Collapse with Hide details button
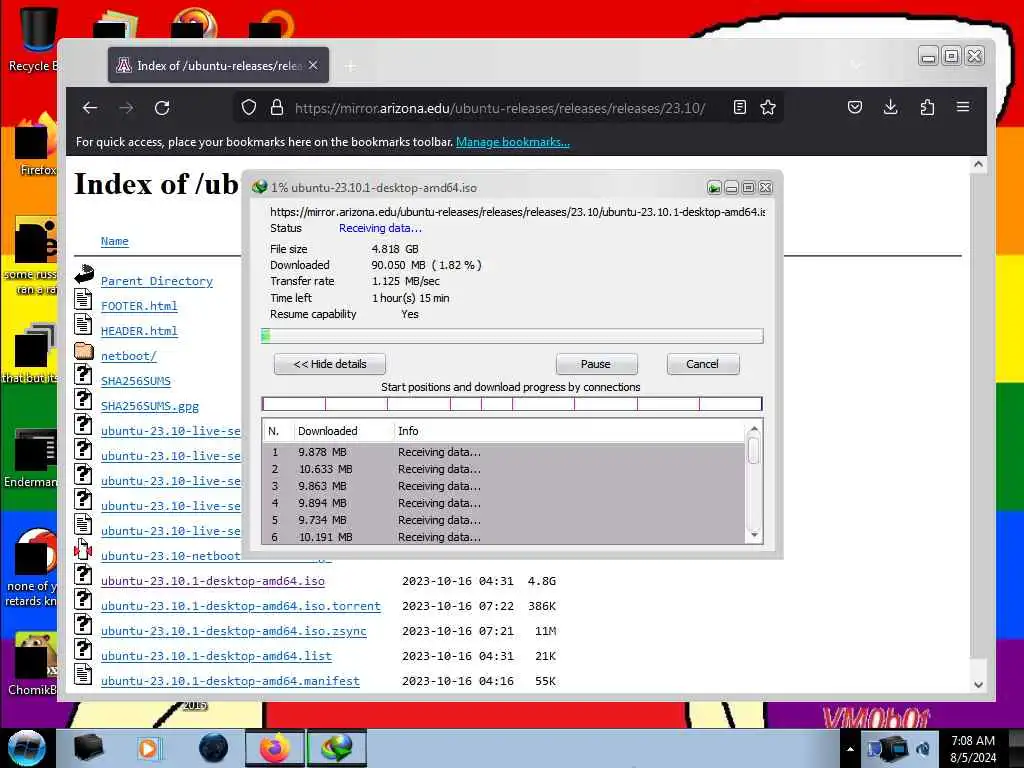This screenshot has height=768, width=1024. (330, 364)
